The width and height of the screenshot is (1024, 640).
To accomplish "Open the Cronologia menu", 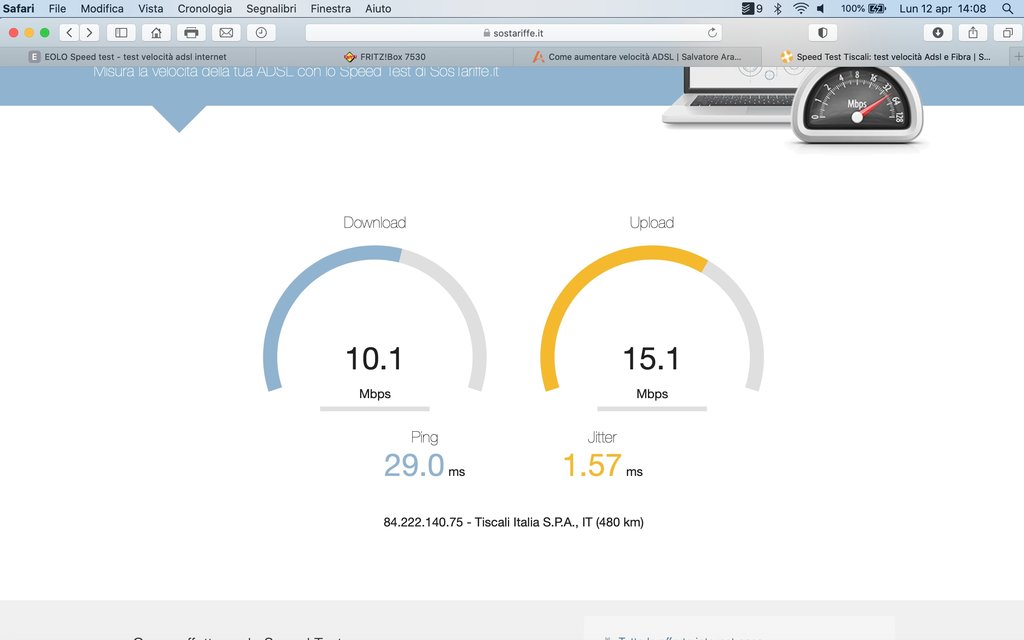I will 204,8.
